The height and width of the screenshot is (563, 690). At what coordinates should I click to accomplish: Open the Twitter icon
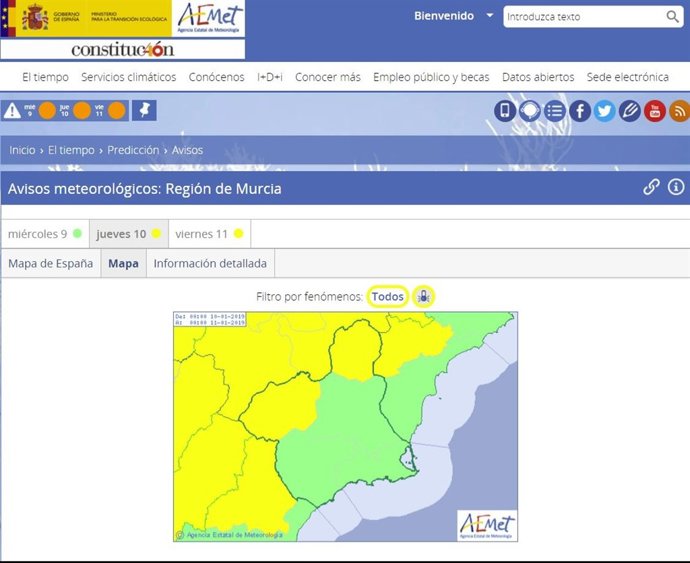coord(605,110)
